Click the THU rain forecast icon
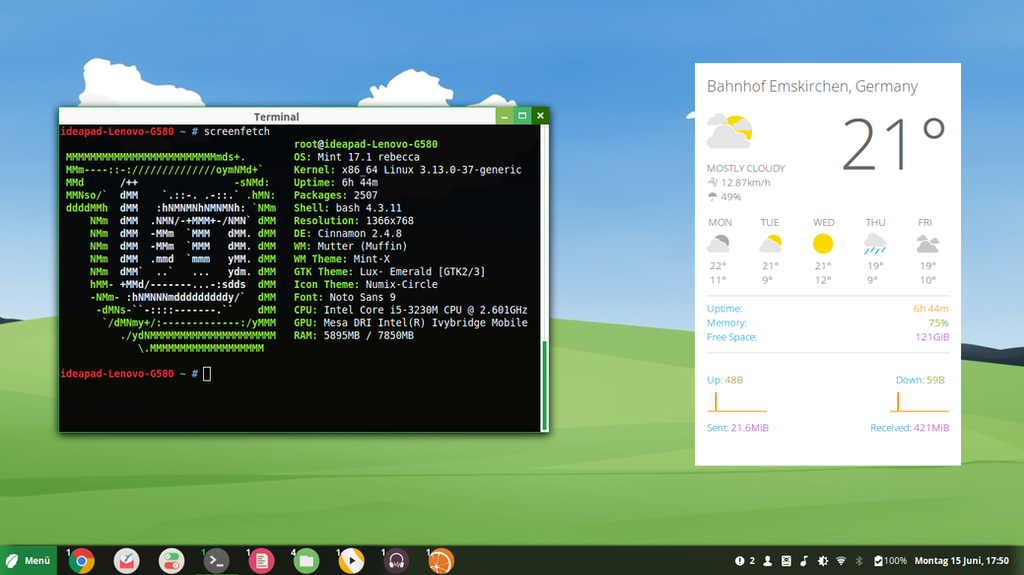This screenshot has width=1024, height=575. (875, 244)
